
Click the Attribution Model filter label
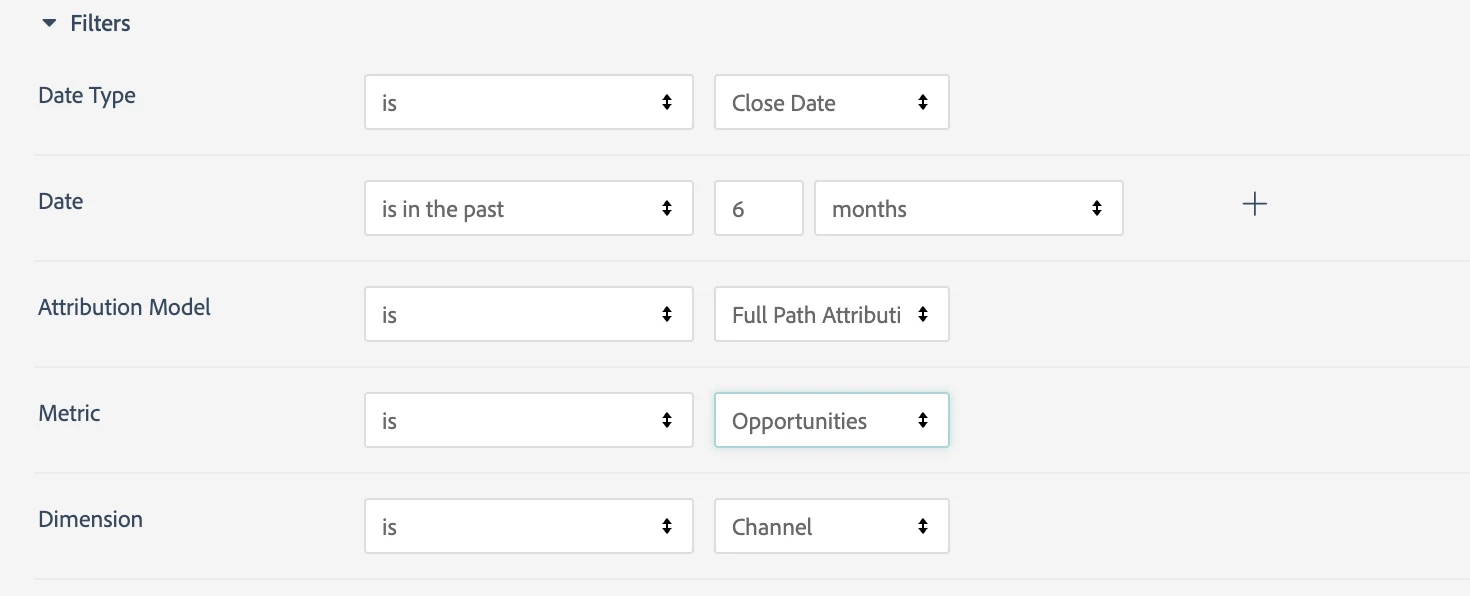[124, 307]
